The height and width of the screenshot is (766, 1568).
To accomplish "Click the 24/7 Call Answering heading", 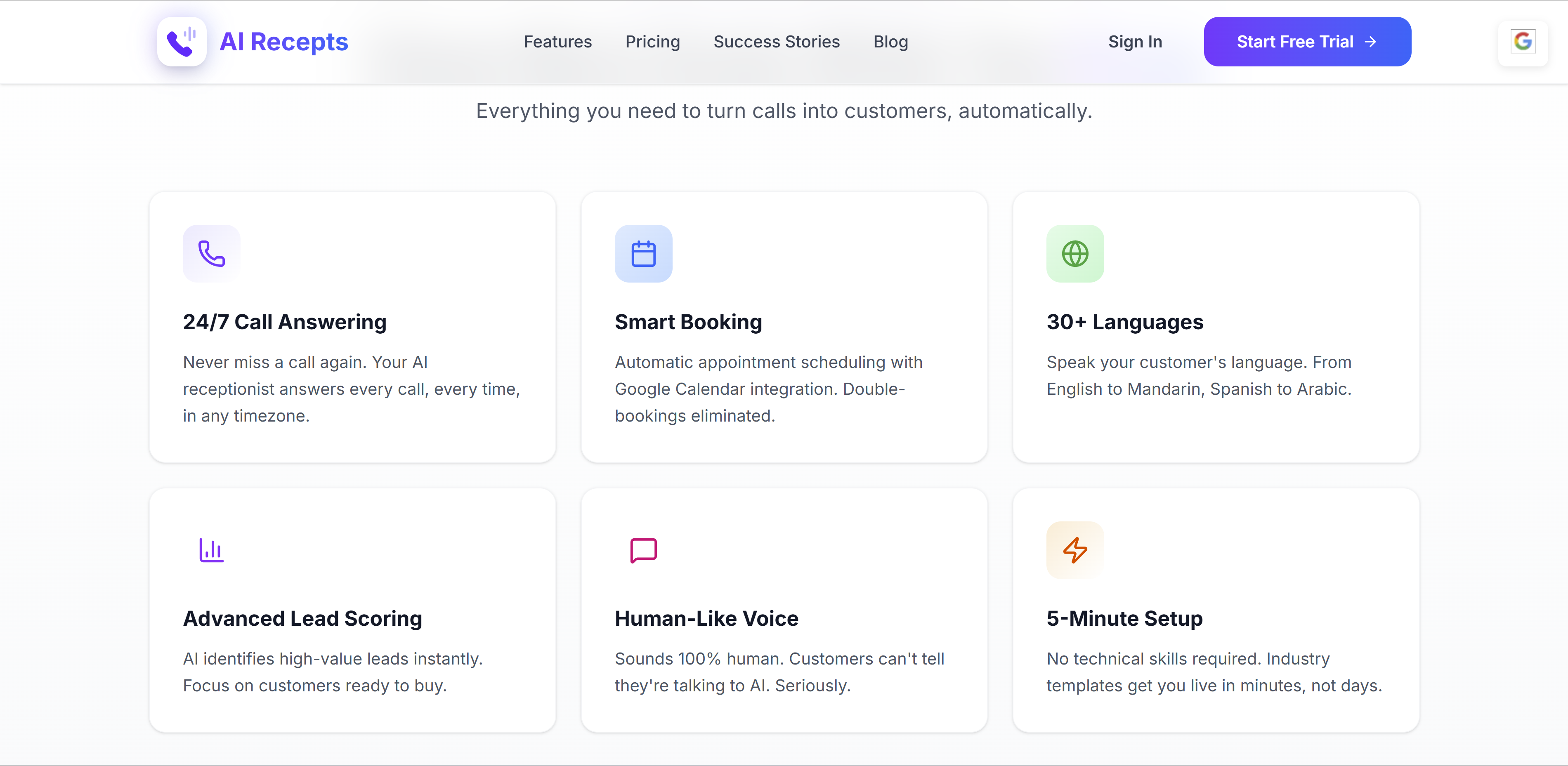I will [284, 322].
